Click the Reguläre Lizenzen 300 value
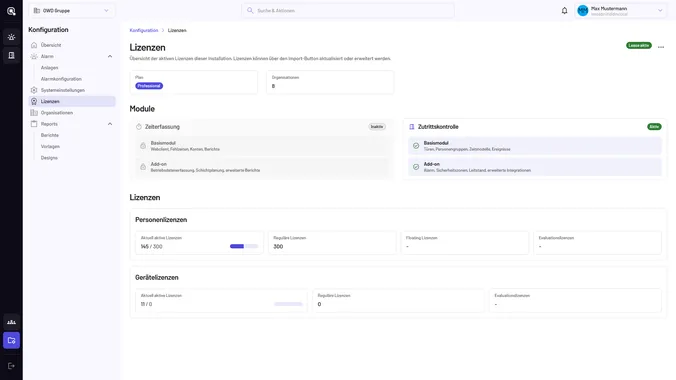This screenshot has height=380, width=676. [278, 247]
